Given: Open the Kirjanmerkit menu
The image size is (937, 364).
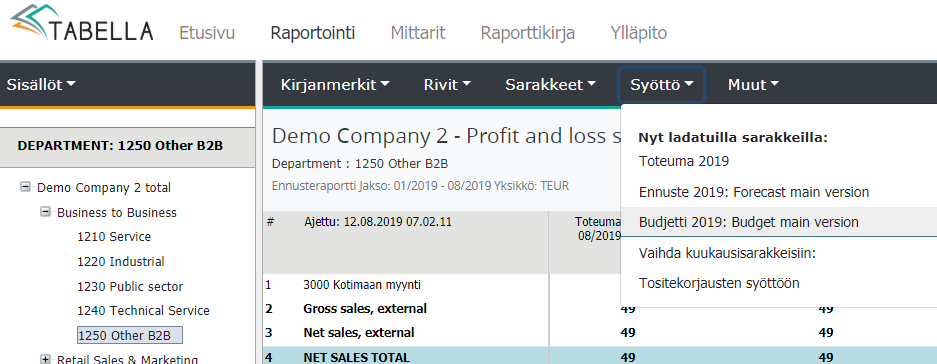Looking at the screenshot, I should coord(335,85).
